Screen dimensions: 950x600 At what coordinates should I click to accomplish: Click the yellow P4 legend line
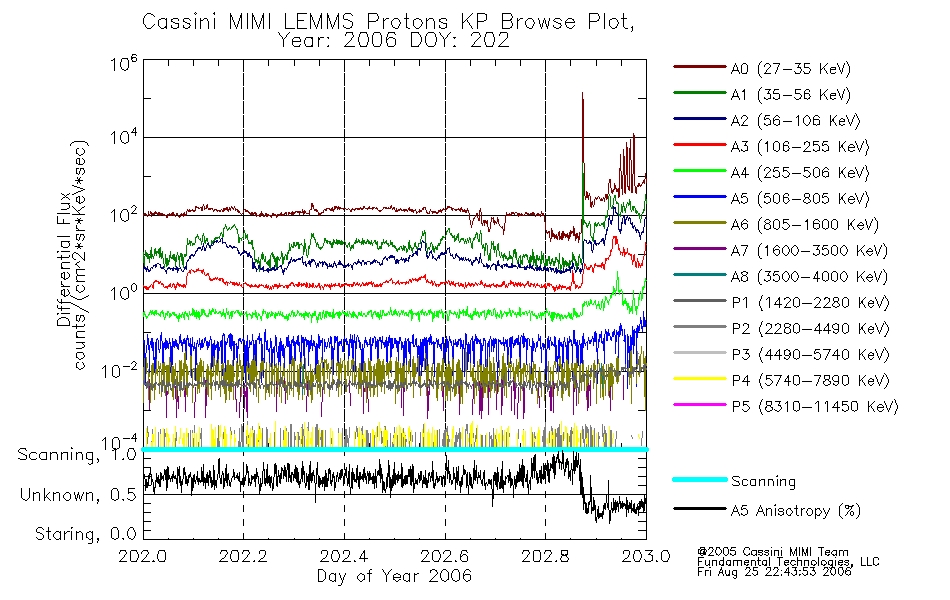699,379
